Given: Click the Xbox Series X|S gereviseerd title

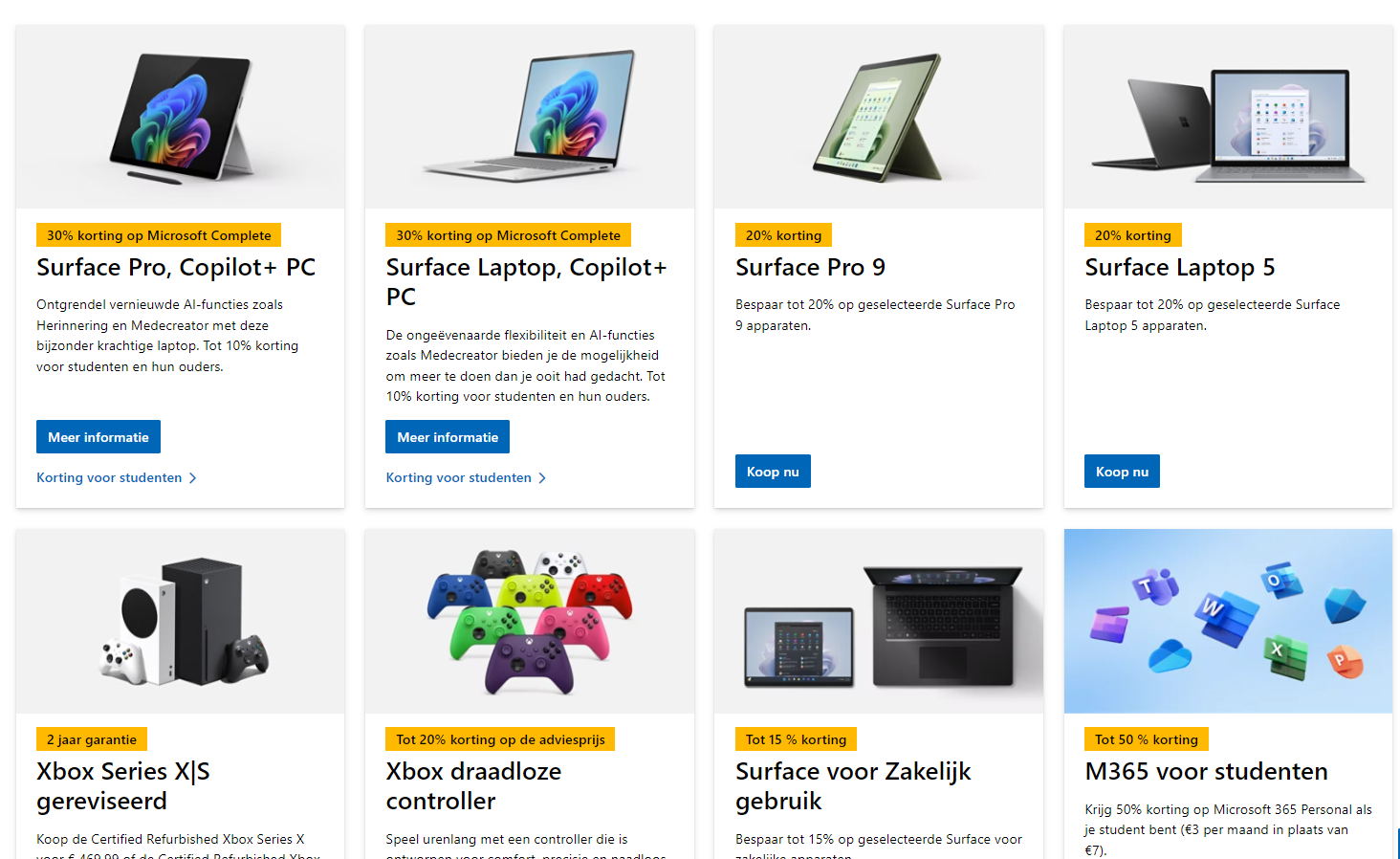Looking at the screenshot, I should (123, 786).
